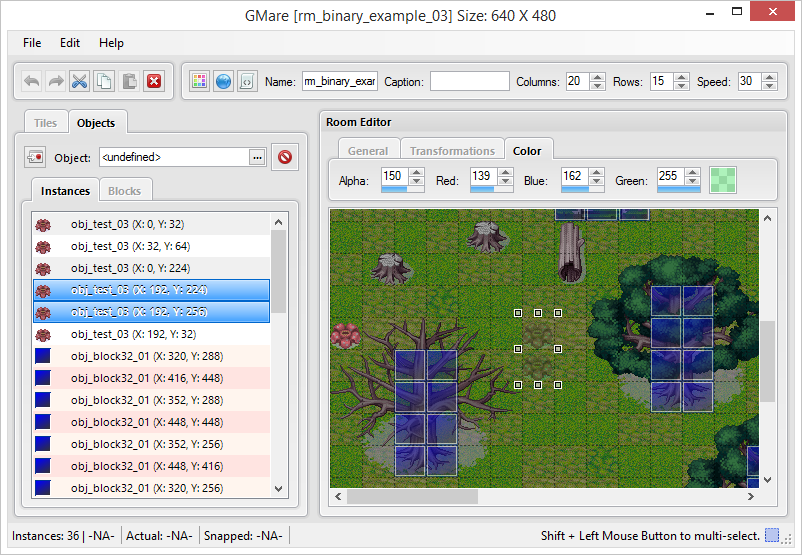Open the Instances tab
Screen dimensions: 802x555
coord(65,191)
